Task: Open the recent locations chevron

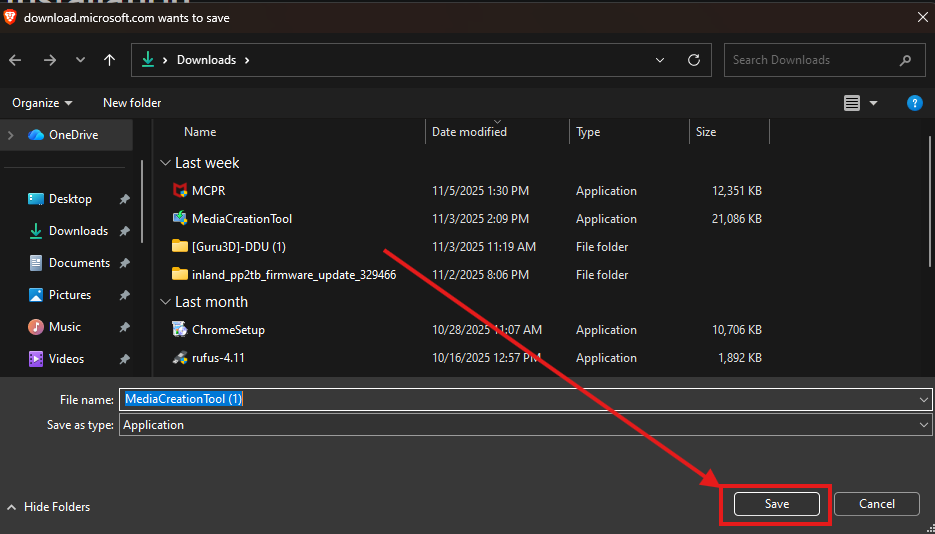Action: (x=81, y=60)
